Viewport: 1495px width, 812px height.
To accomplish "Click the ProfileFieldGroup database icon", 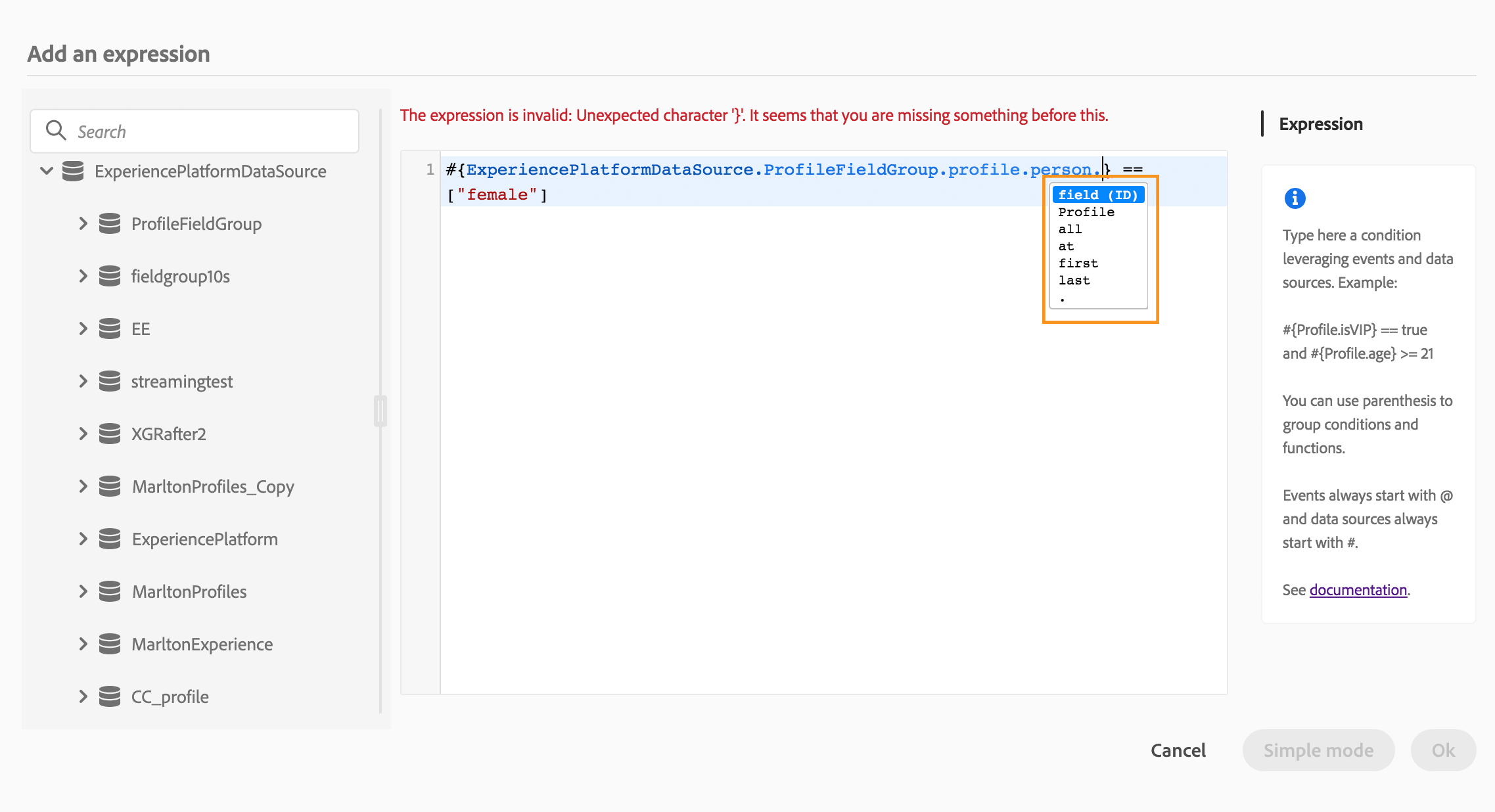I will (110, 224).
